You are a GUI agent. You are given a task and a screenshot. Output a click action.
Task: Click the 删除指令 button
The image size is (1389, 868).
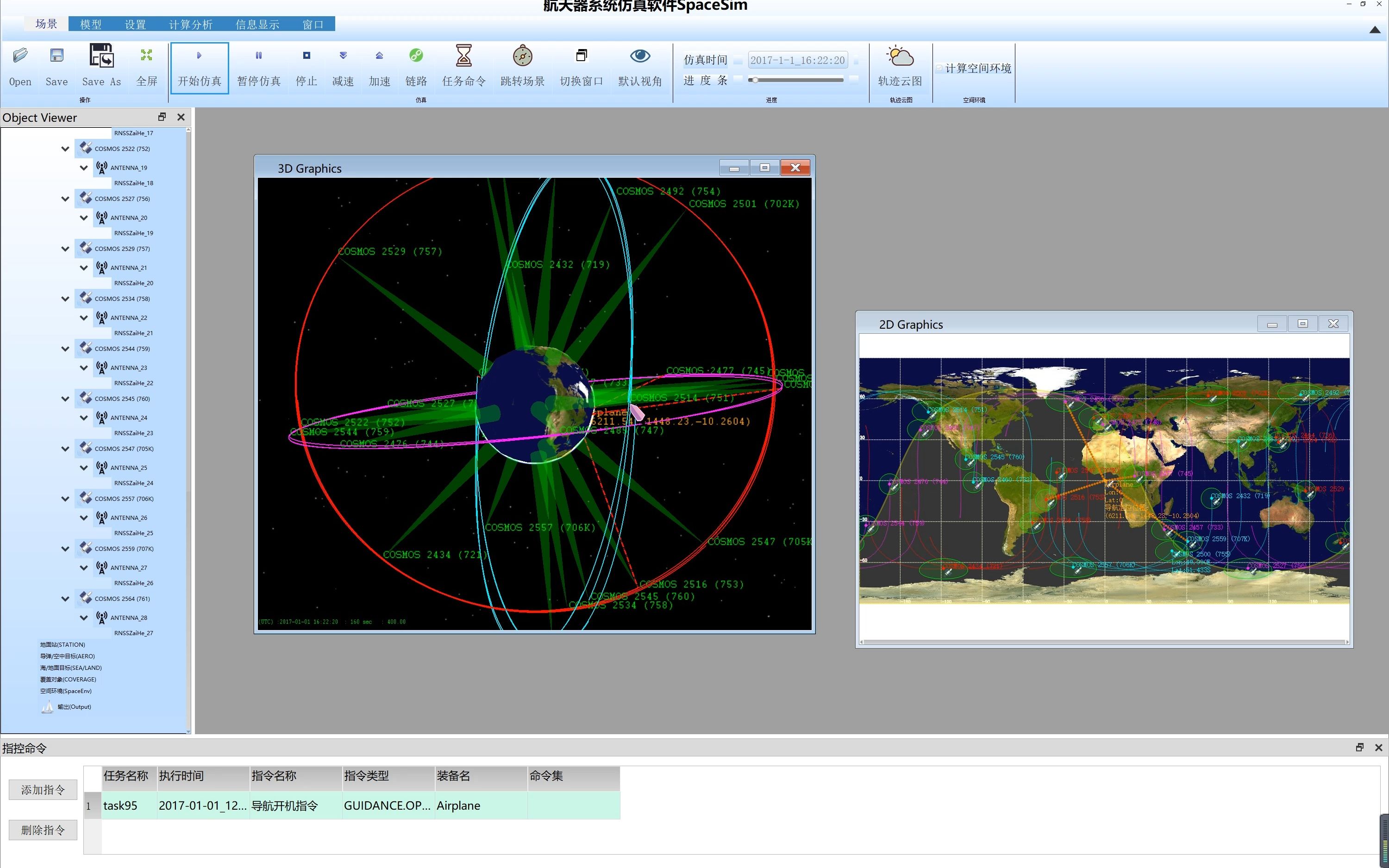[x=43, y=830]
